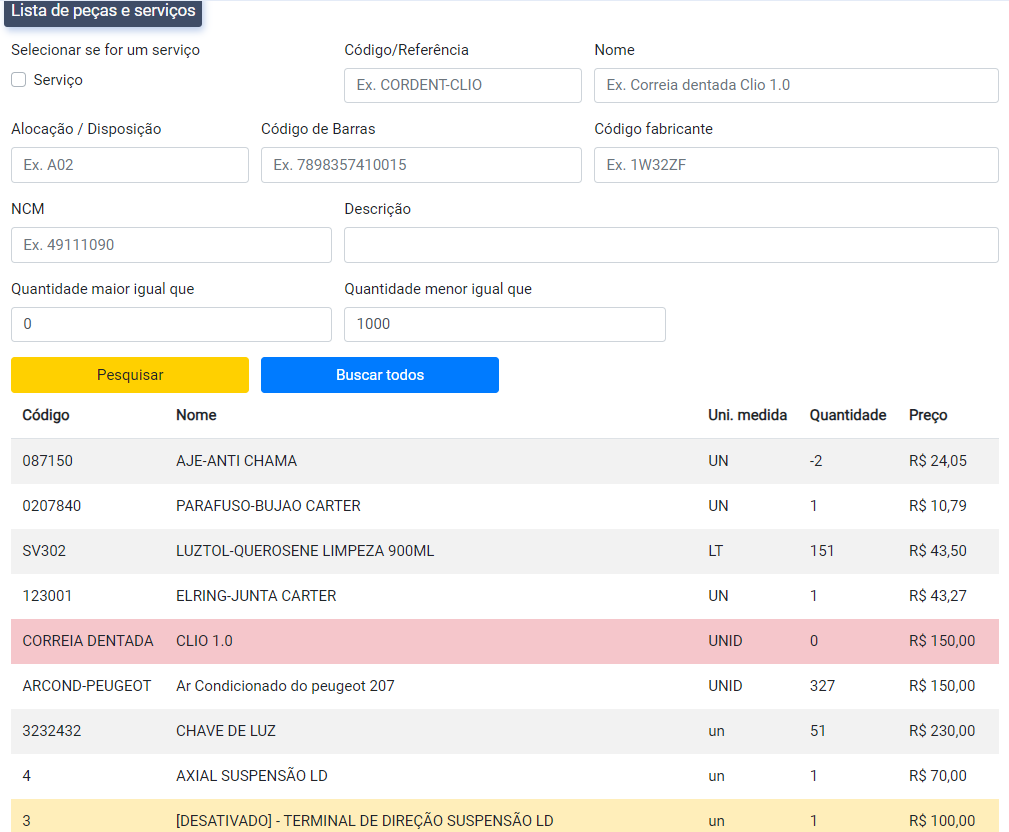Screen dimensions: 1009x832
Task: Focus the NCM input field
Action: pos(171,245)
